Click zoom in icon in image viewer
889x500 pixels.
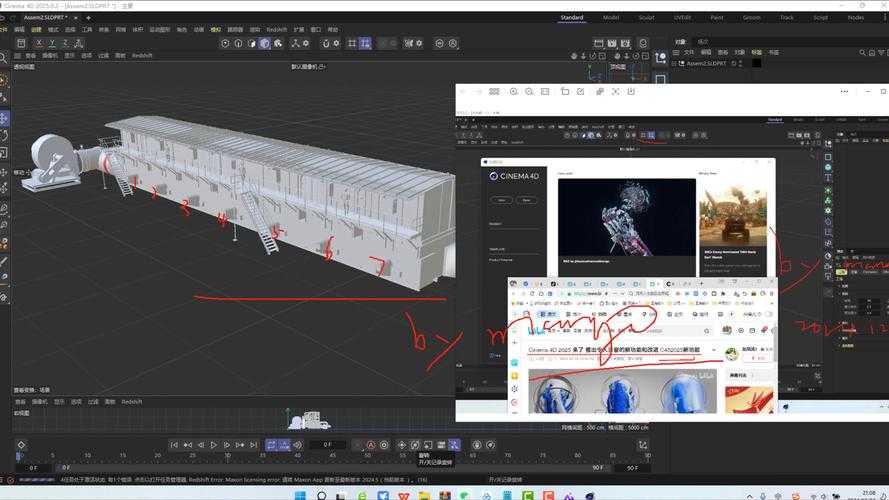tap(514, 91)
